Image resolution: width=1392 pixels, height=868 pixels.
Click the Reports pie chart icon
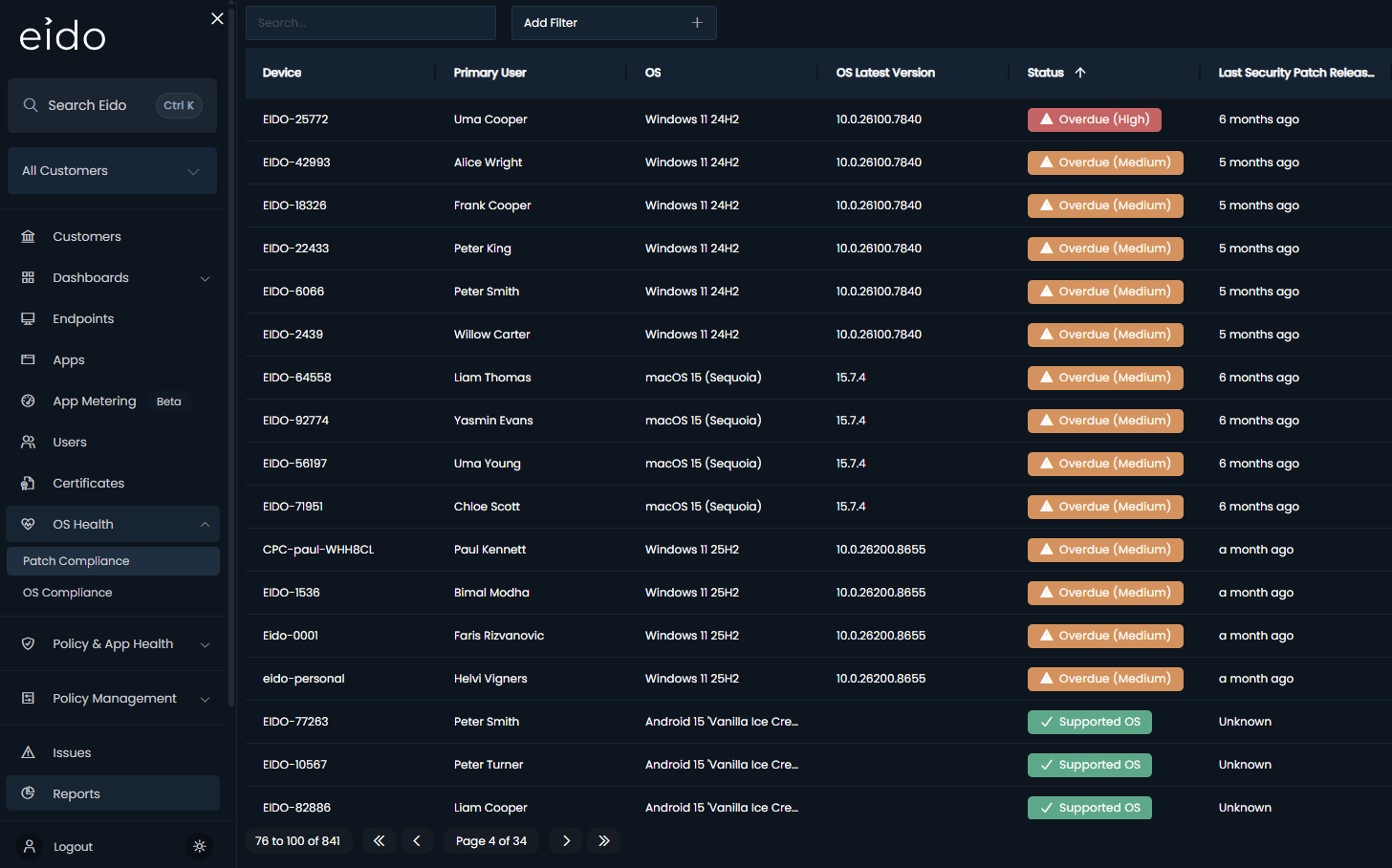(x=28, y=793)
